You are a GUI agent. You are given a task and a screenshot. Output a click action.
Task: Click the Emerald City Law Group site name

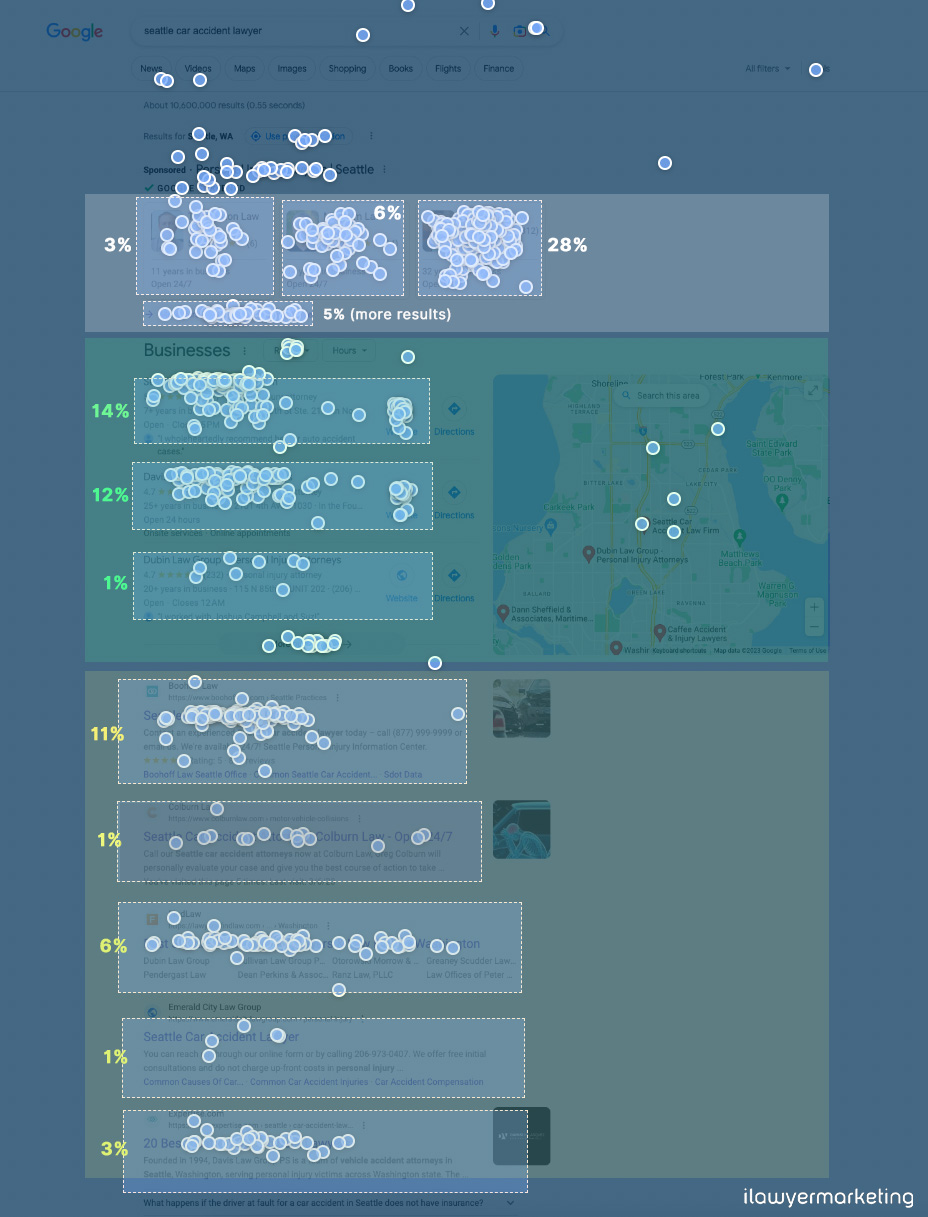[x=215, y=1007]
